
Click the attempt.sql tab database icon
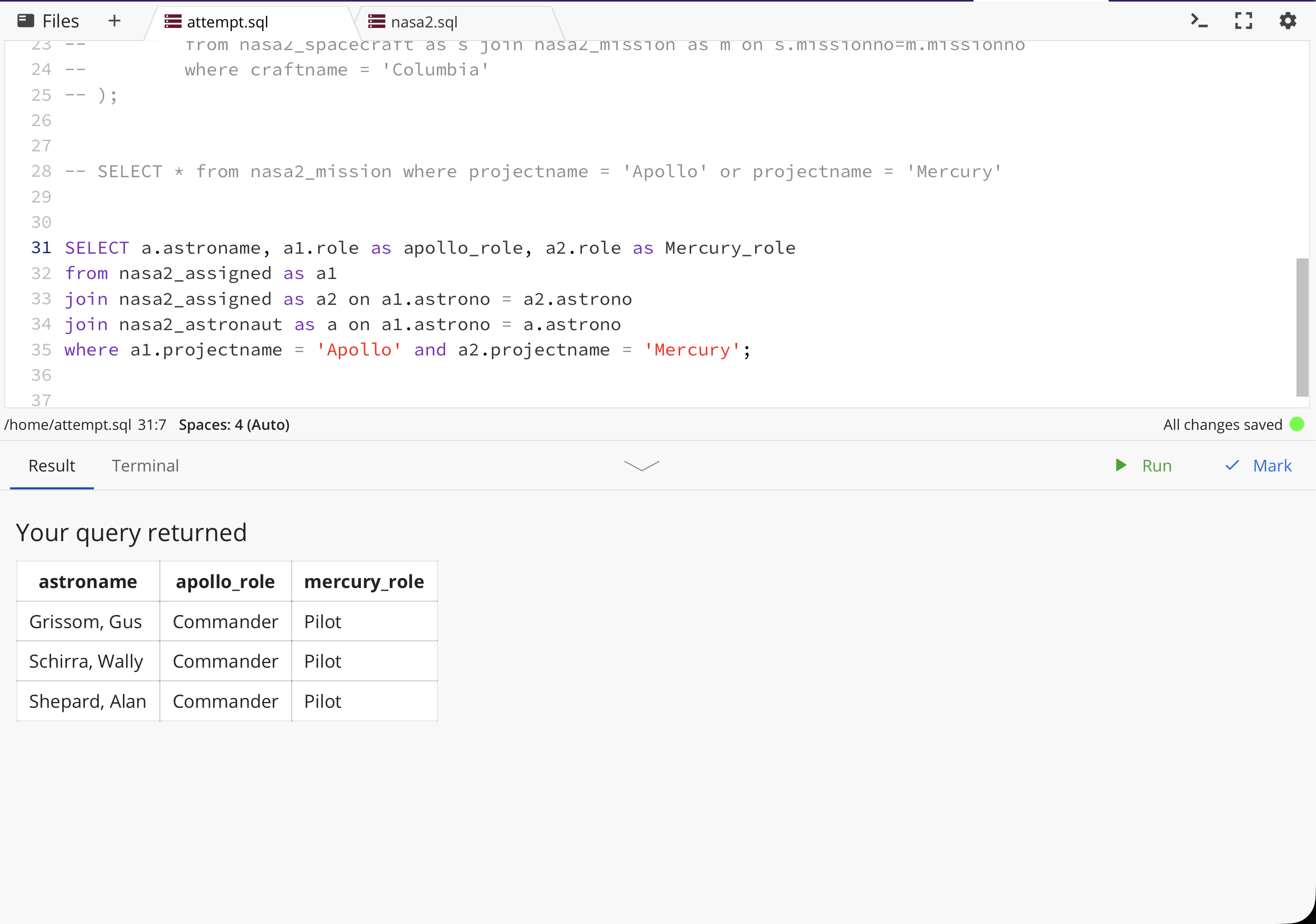tap(173, 22)
